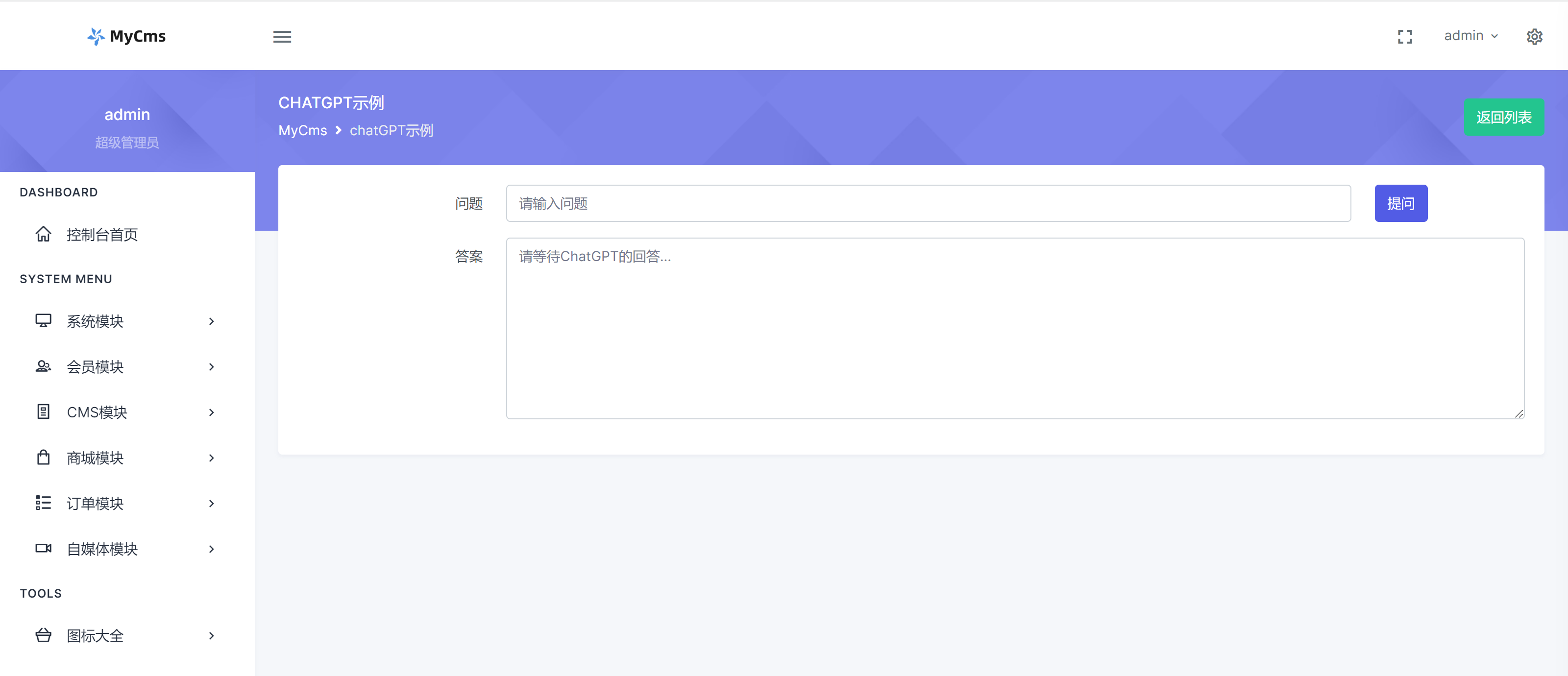Expand the 图标大全 chevron arrow

click(x=211, y=636)
